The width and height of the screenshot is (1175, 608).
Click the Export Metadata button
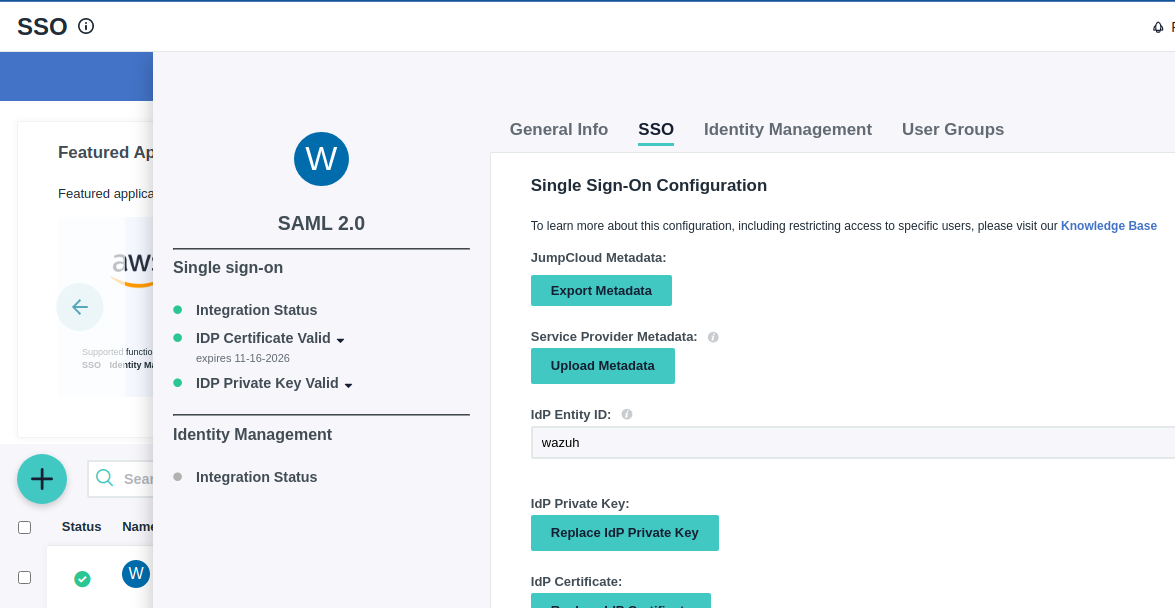pos(601,290)
